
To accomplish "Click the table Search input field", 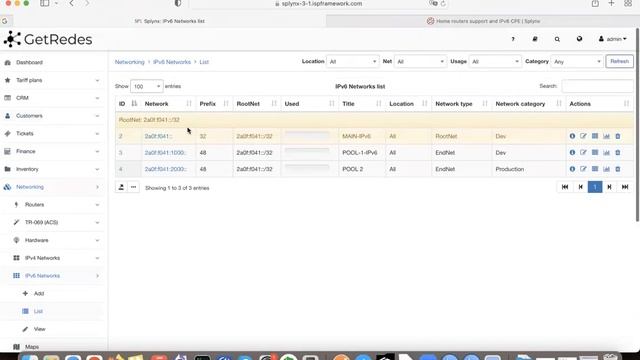I will (597, 86).
